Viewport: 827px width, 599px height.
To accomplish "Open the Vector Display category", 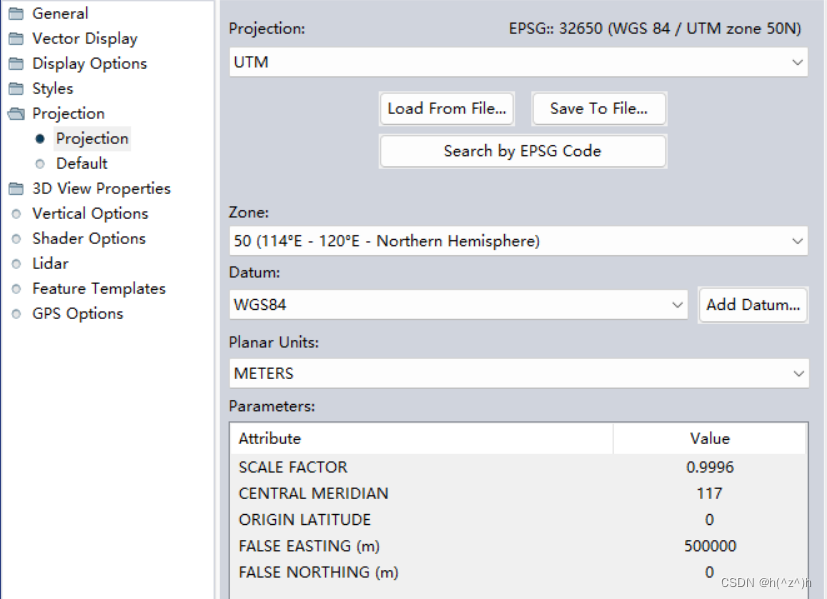I will click(85, 38).
